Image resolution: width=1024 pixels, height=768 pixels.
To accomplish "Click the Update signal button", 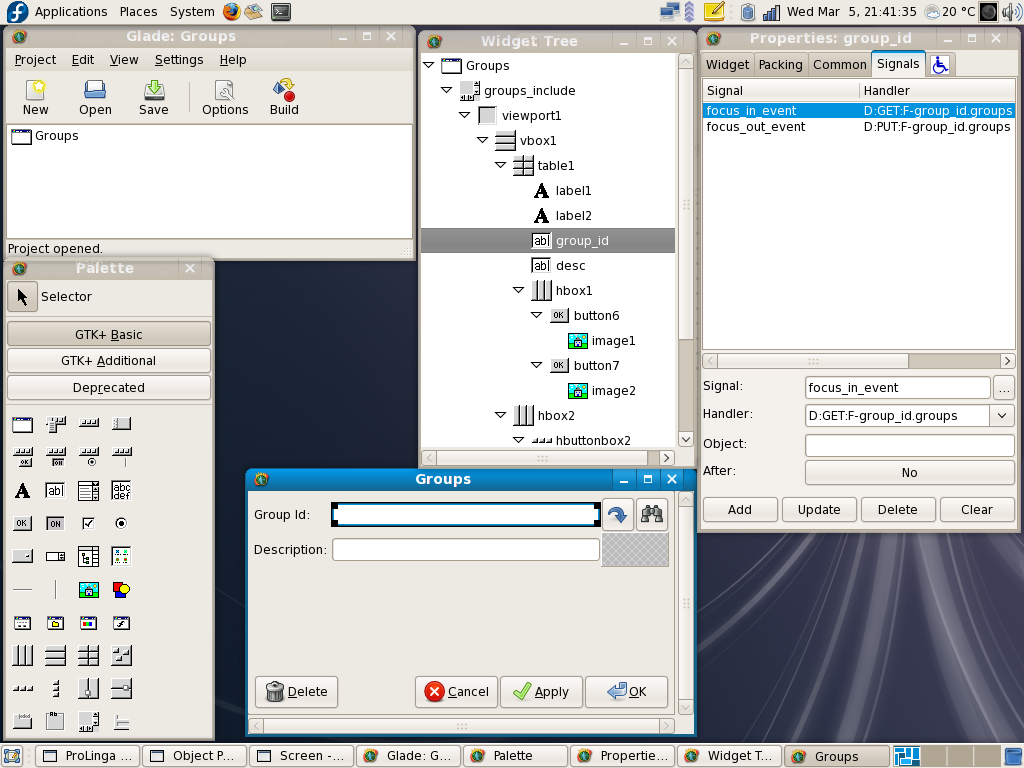I will [x=819, y=509].
